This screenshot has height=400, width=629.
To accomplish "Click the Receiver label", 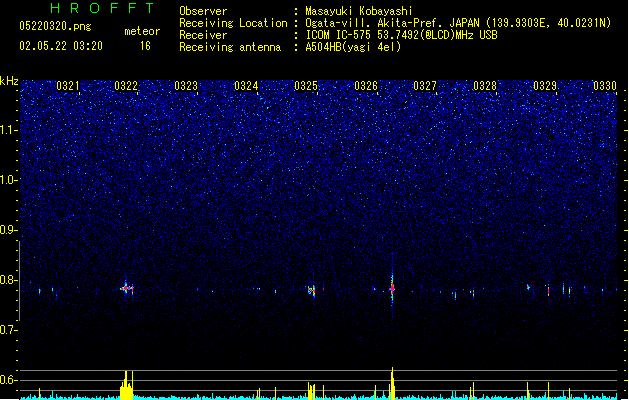I will click(x=203, y=35).
